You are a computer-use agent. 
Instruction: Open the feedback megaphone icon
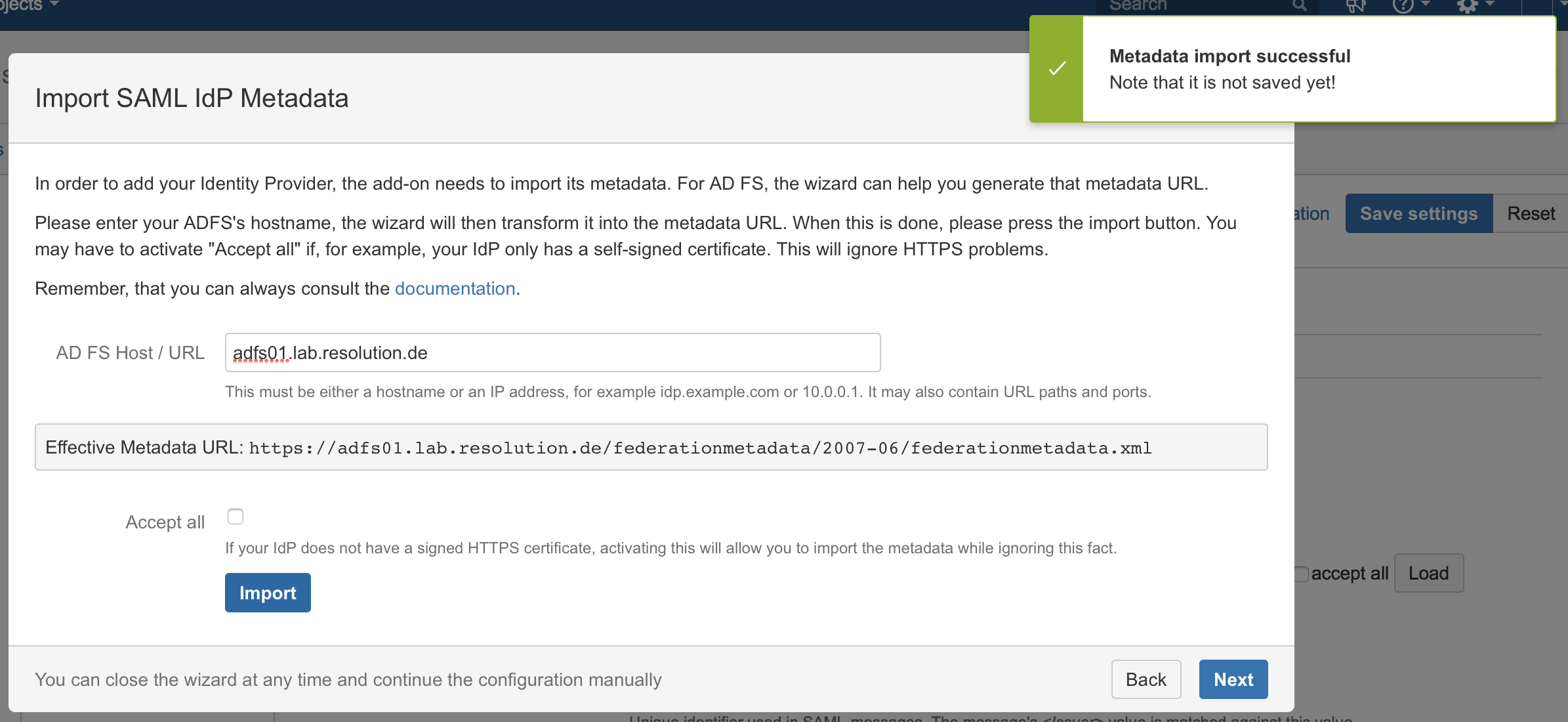click(1355, 6)
